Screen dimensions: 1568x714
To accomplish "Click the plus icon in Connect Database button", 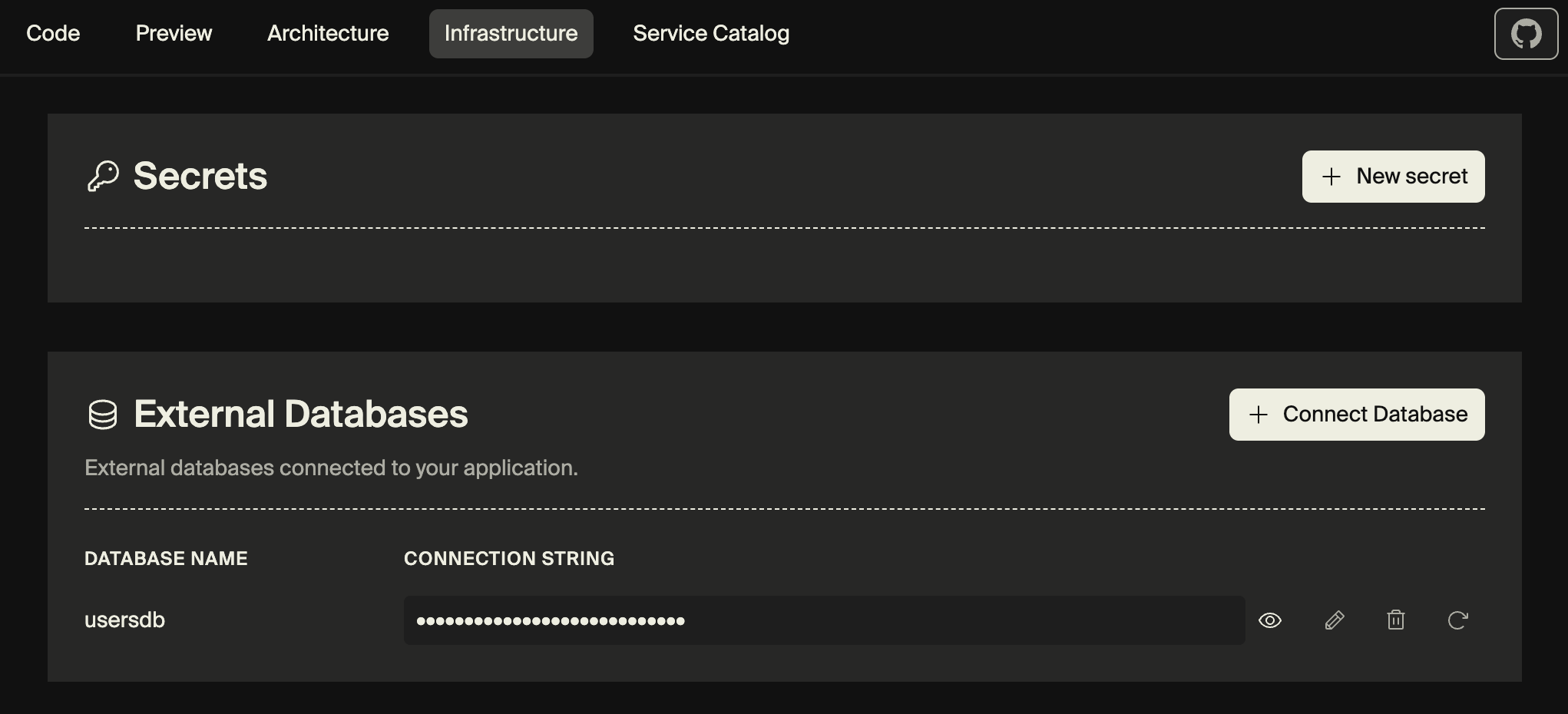I will coord(1258,415).
